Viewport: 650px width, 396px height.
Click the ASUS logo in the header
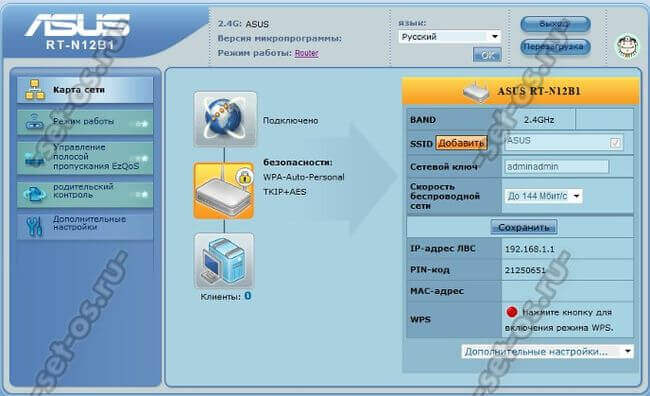[78, 24]
